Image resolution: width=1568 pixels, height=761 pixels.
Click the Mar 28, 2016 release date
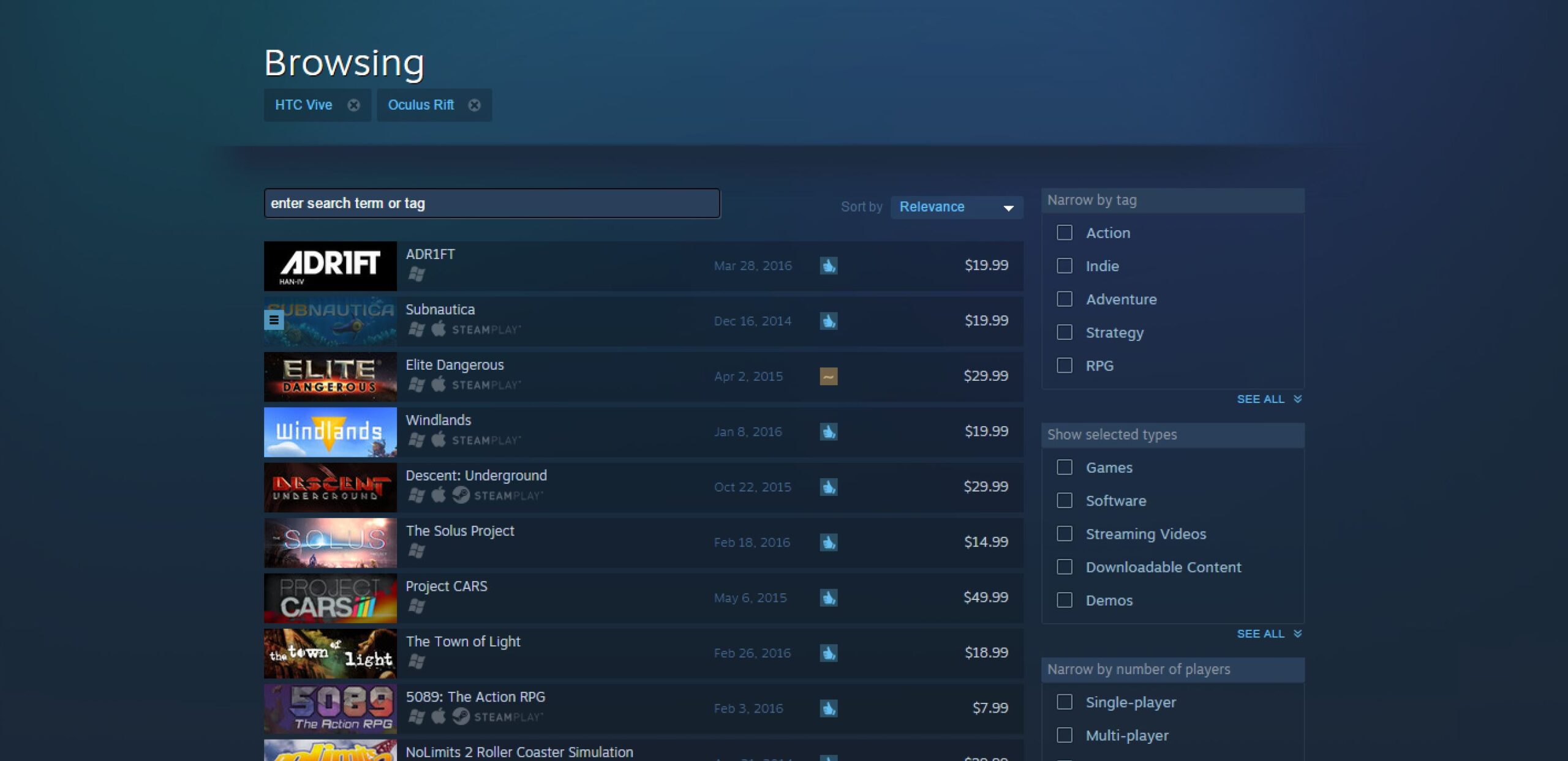click(753, 266)
